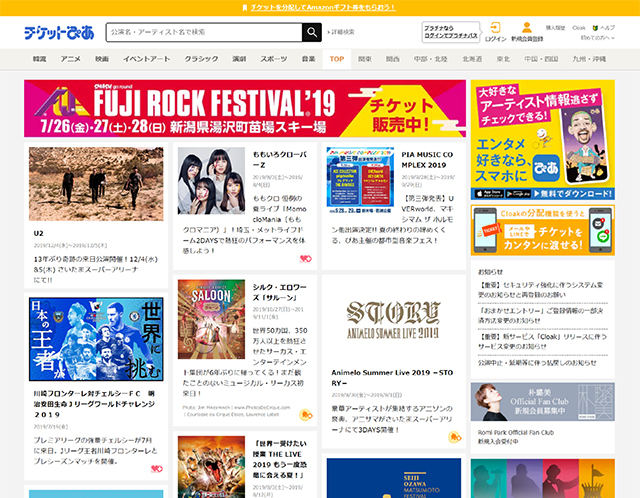Expand the 初めての方へ dropdown
Screen dimensions: 640x498
[x=598, y=38]
